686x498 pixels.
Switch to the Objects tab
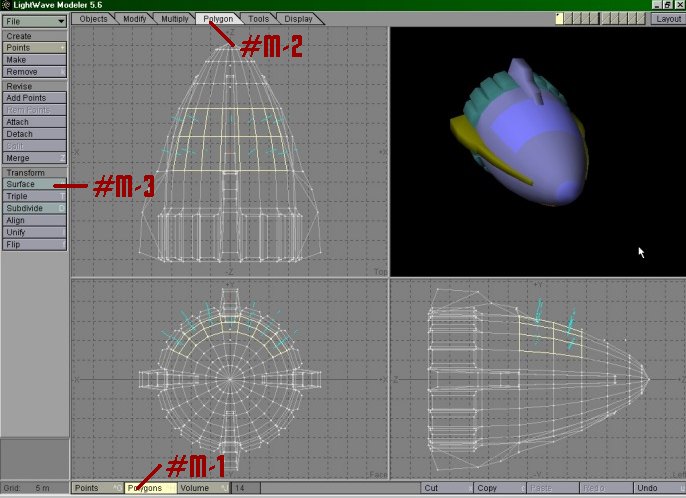point(93,18)
